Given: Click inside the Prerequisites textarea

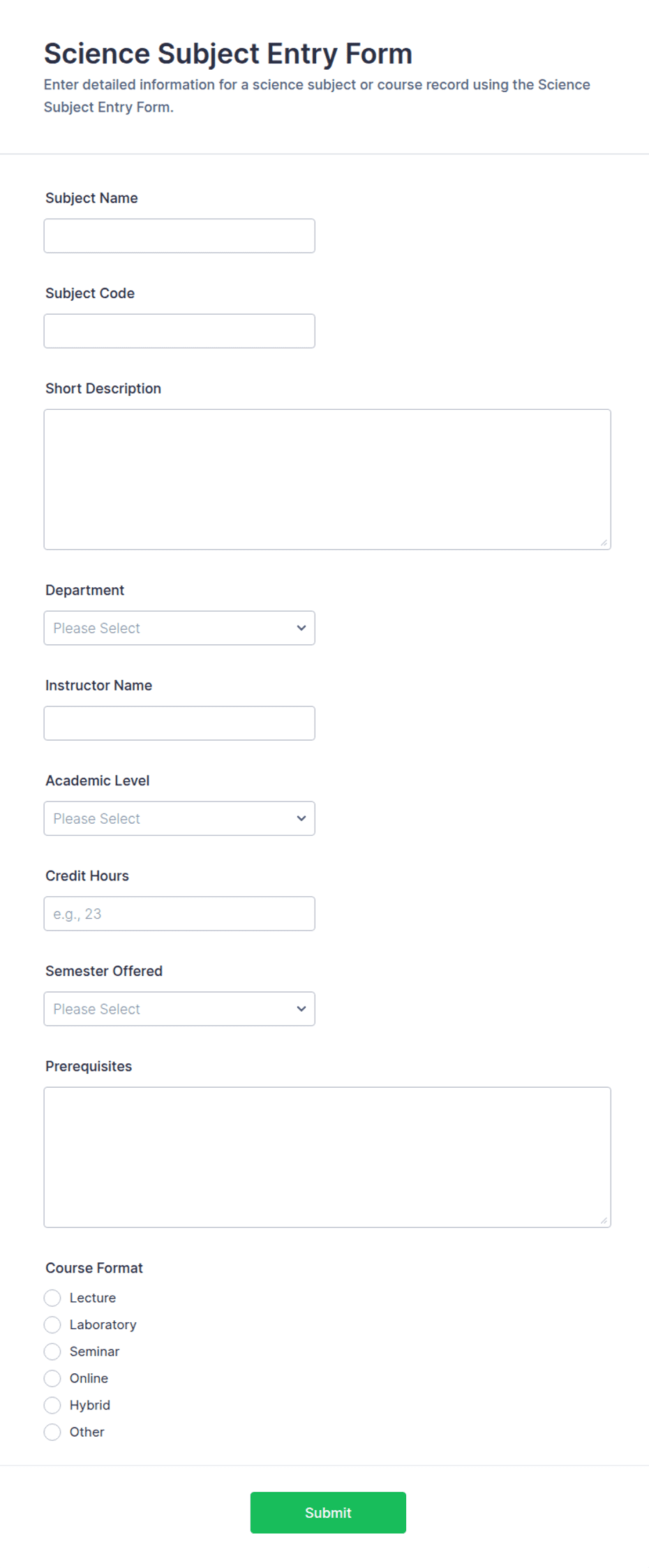Looking at the screenshot, I should pyautogui.click(x=327, y=1157).
